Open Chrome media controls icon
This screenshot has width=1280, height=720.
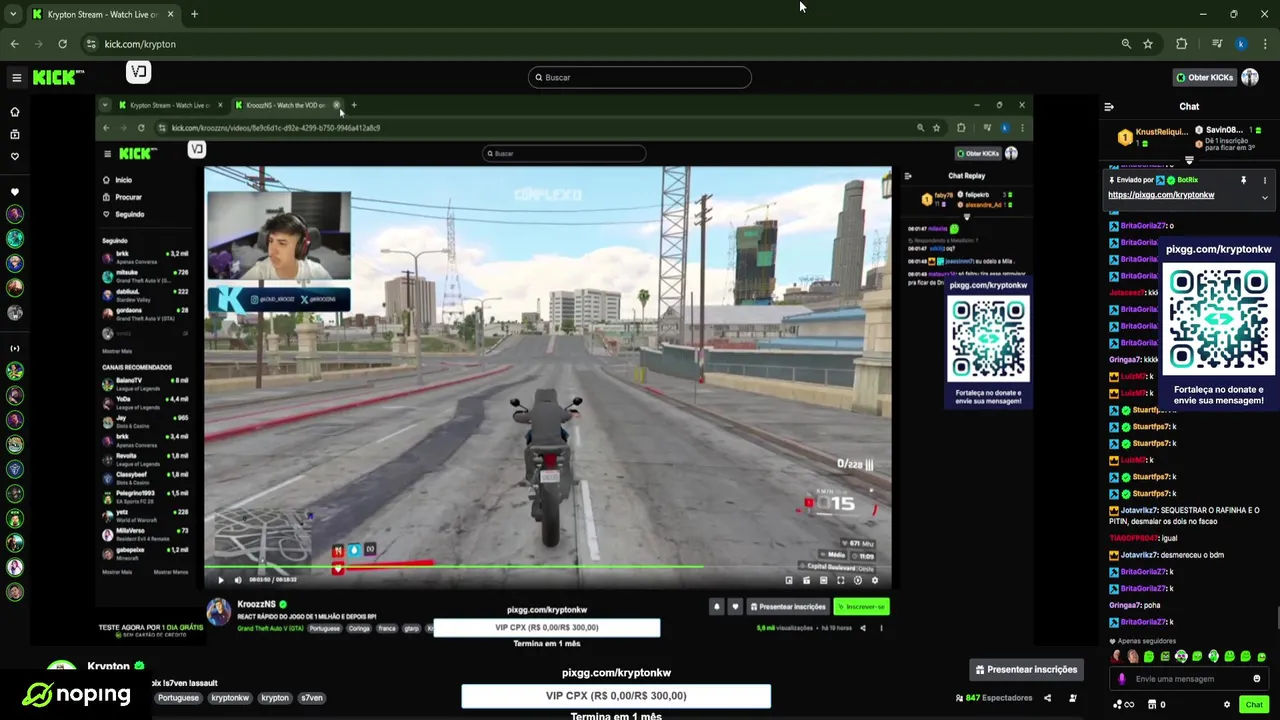[1217, 44]
